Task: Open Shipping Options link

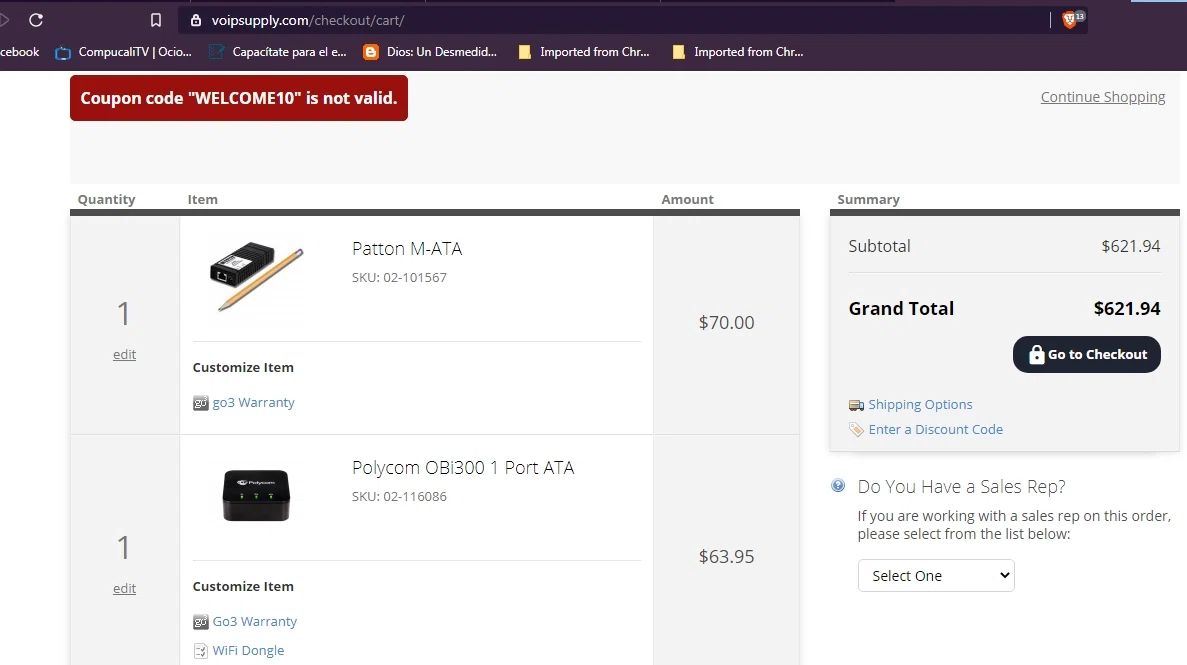Action: coord(920,404)
